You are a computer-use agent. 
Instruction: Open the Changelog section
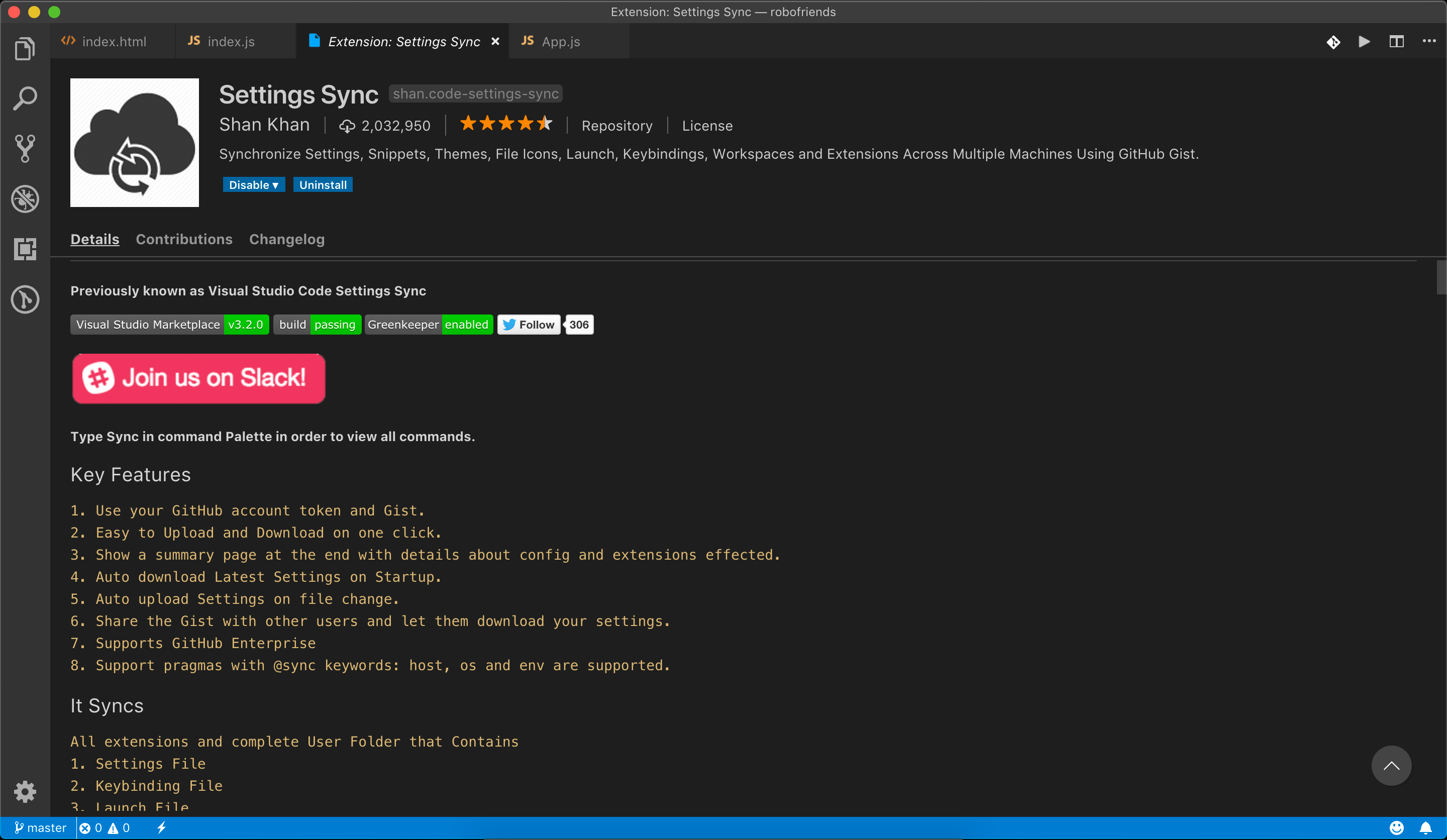coord(286,239)
